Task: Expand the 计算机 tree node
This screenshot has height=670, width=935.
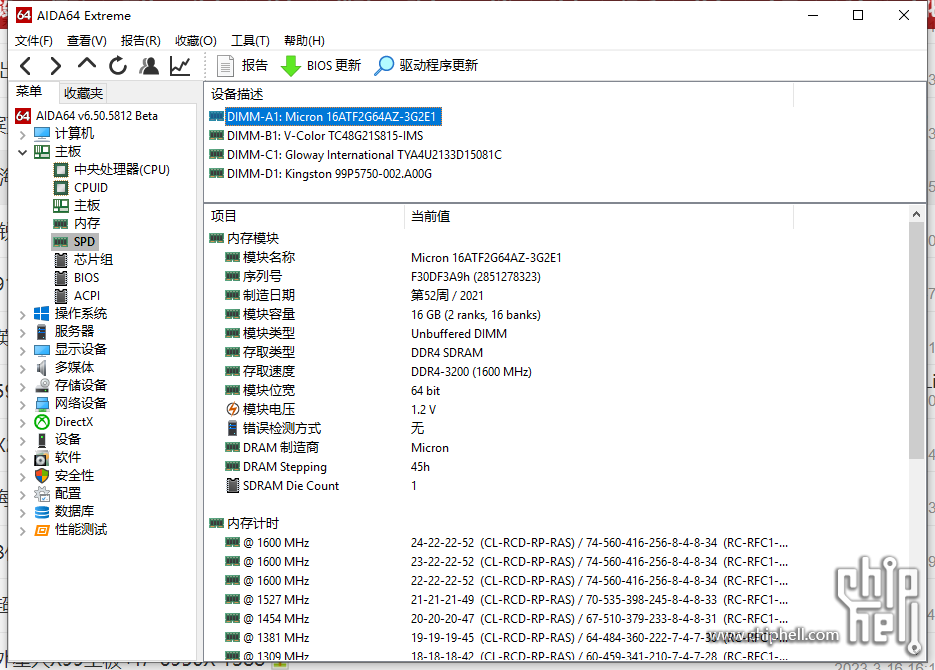Action: click(23, 134)
